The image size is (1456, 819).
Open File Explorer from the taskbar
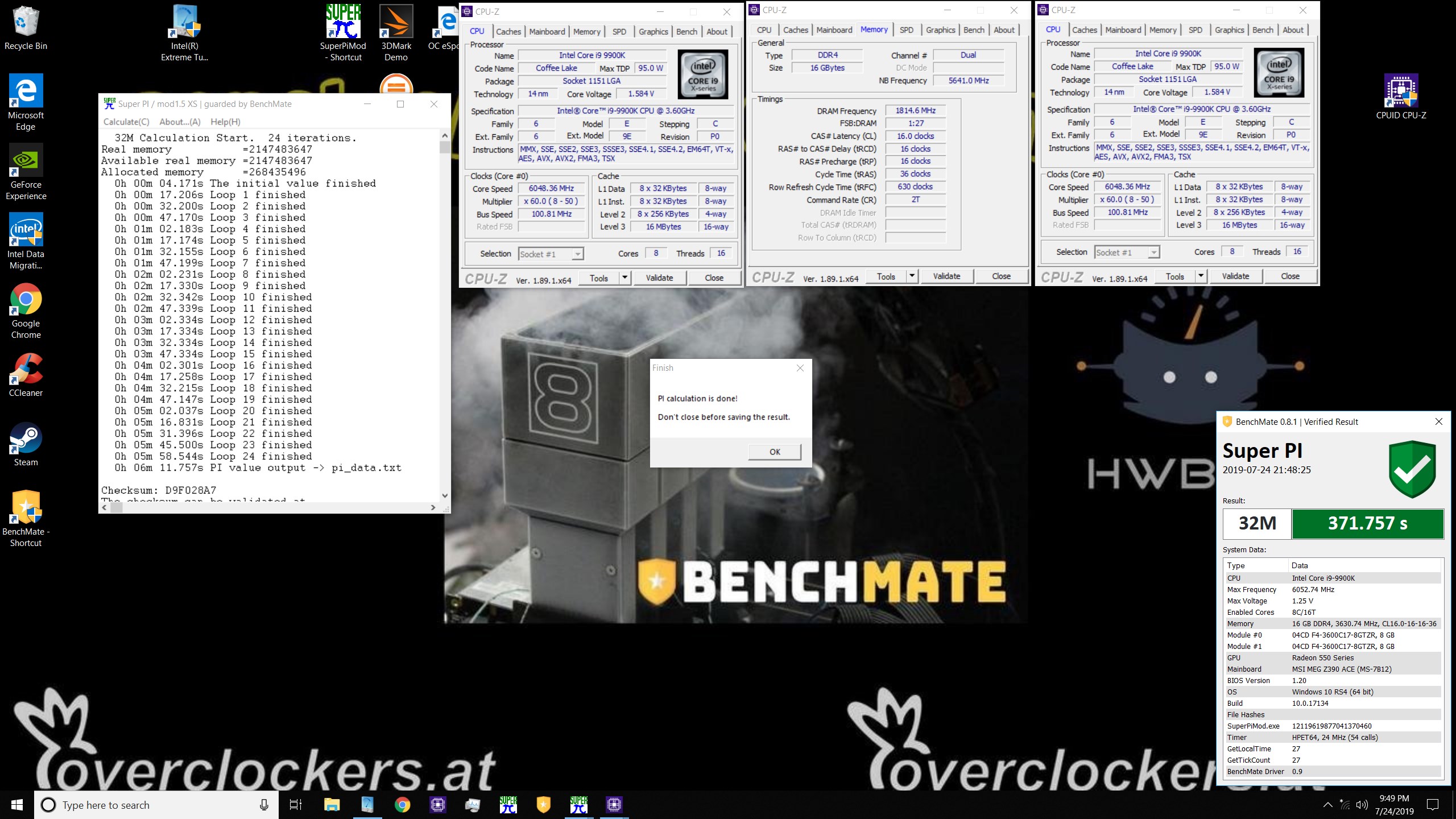(332, 805)
